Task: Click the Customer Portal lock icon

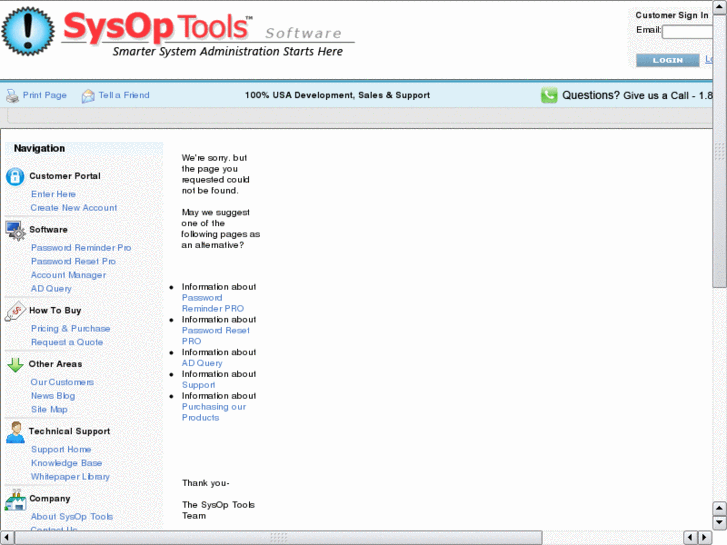Action: pyautogui.click(x=15, y=177)
